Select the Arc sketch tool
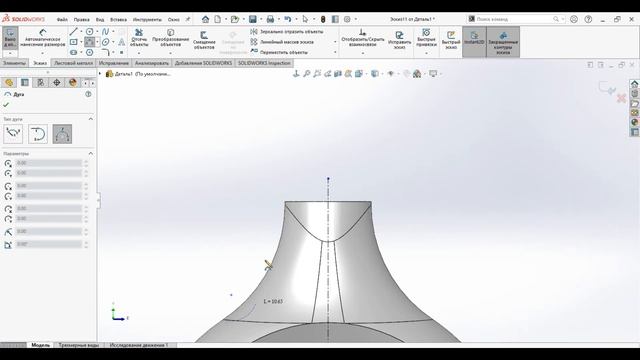This screenshot has width=640, height=360. pos(89,42)
